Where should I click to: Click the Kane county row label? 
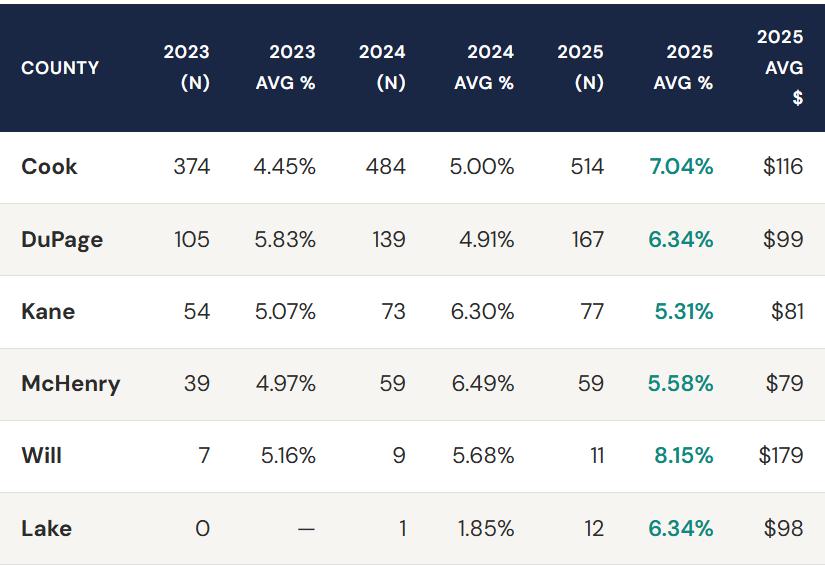[x=48, y=312]
